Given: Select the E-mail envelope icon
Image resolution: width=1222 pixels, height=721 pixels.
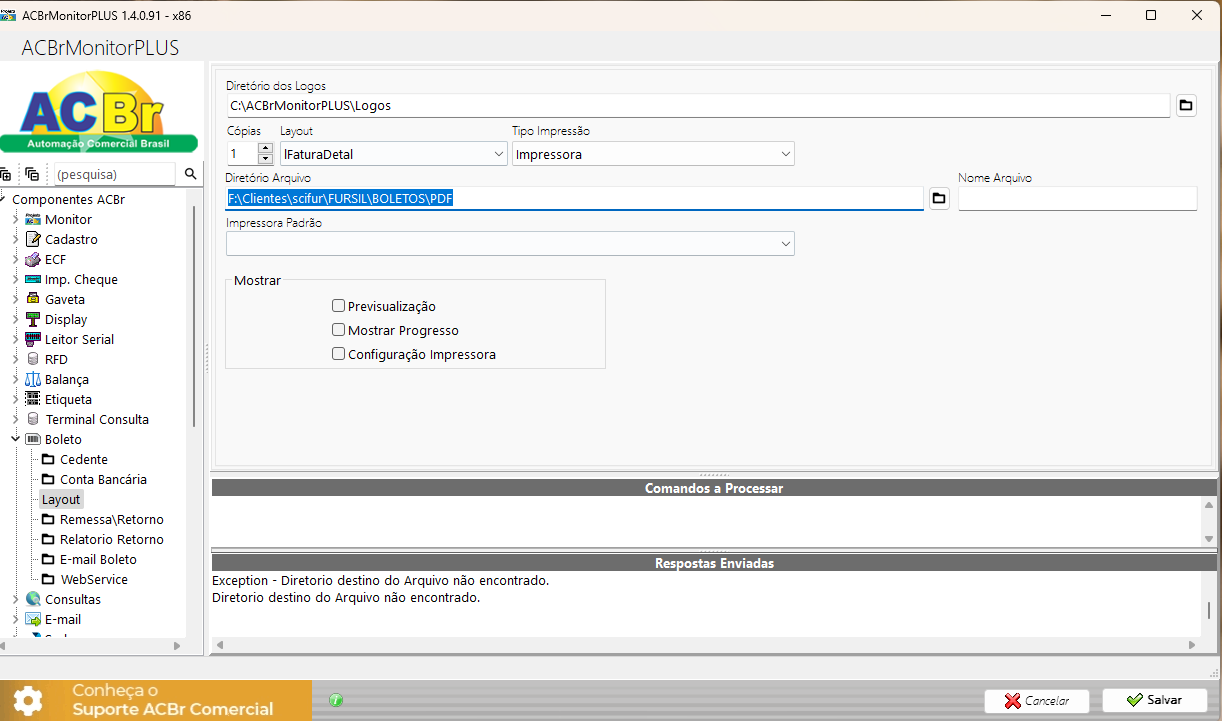Looking at the screenshot, I should tap(33, 619).
